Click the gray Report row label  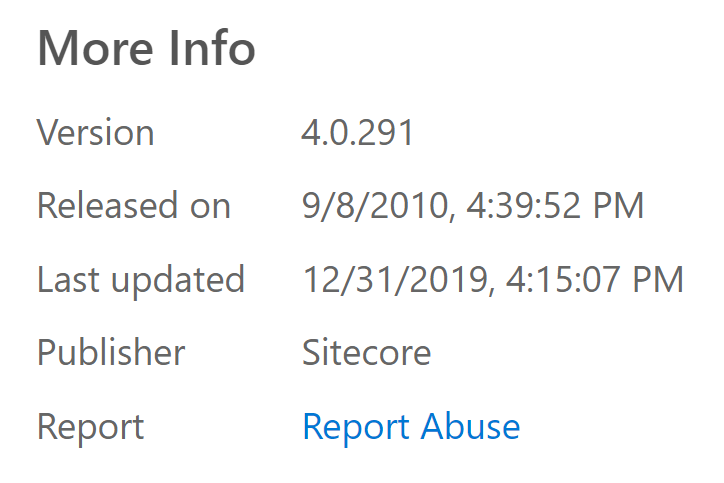click(91, 427)
